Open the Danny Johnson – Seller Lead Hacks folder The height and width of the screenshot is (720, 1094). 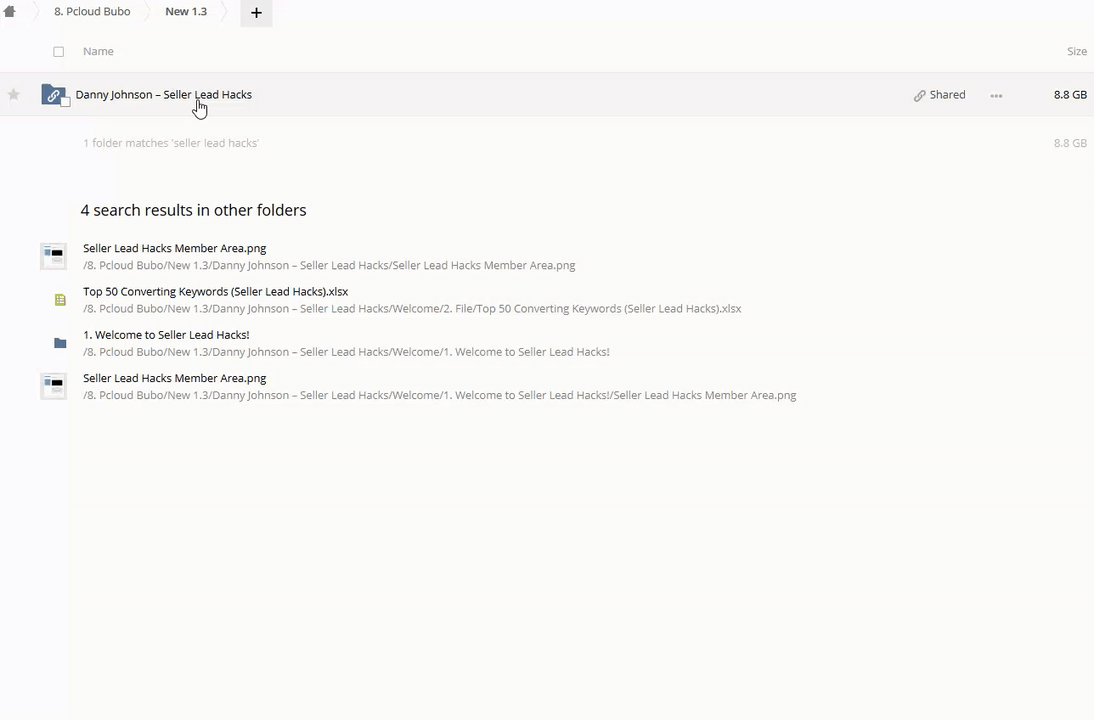pos(163,95)
